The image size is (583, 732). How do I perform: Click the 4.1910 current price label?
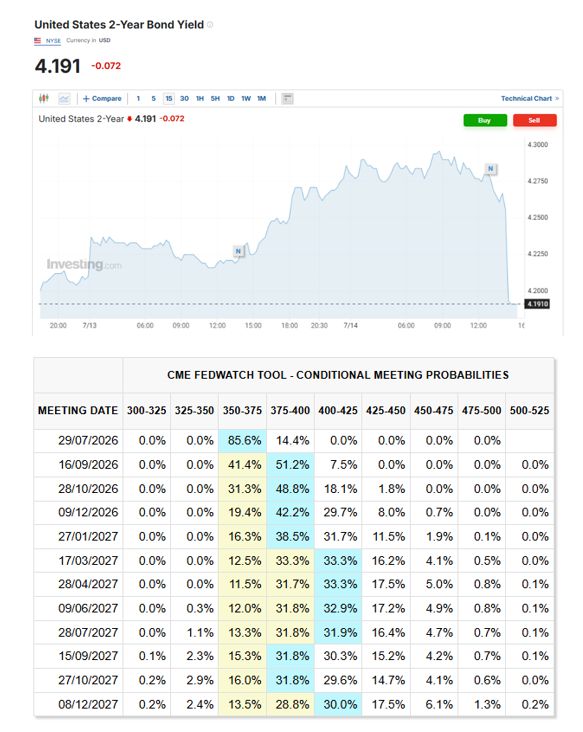pos(537,304)
